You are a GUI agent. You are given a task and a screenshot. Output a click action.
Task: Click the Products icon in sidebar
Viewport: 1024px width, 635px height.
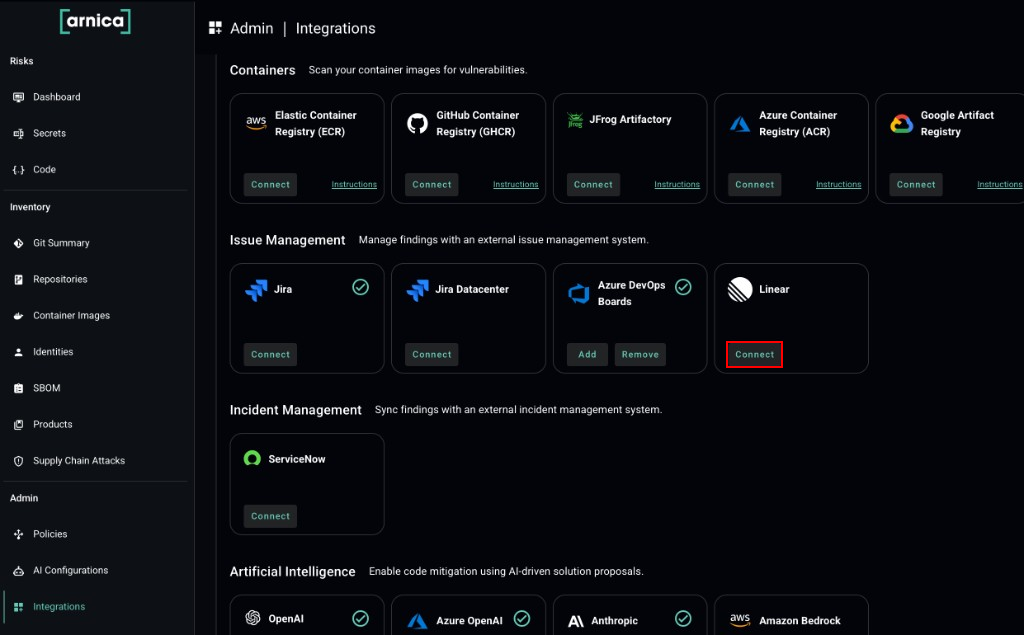coord(18,425)
